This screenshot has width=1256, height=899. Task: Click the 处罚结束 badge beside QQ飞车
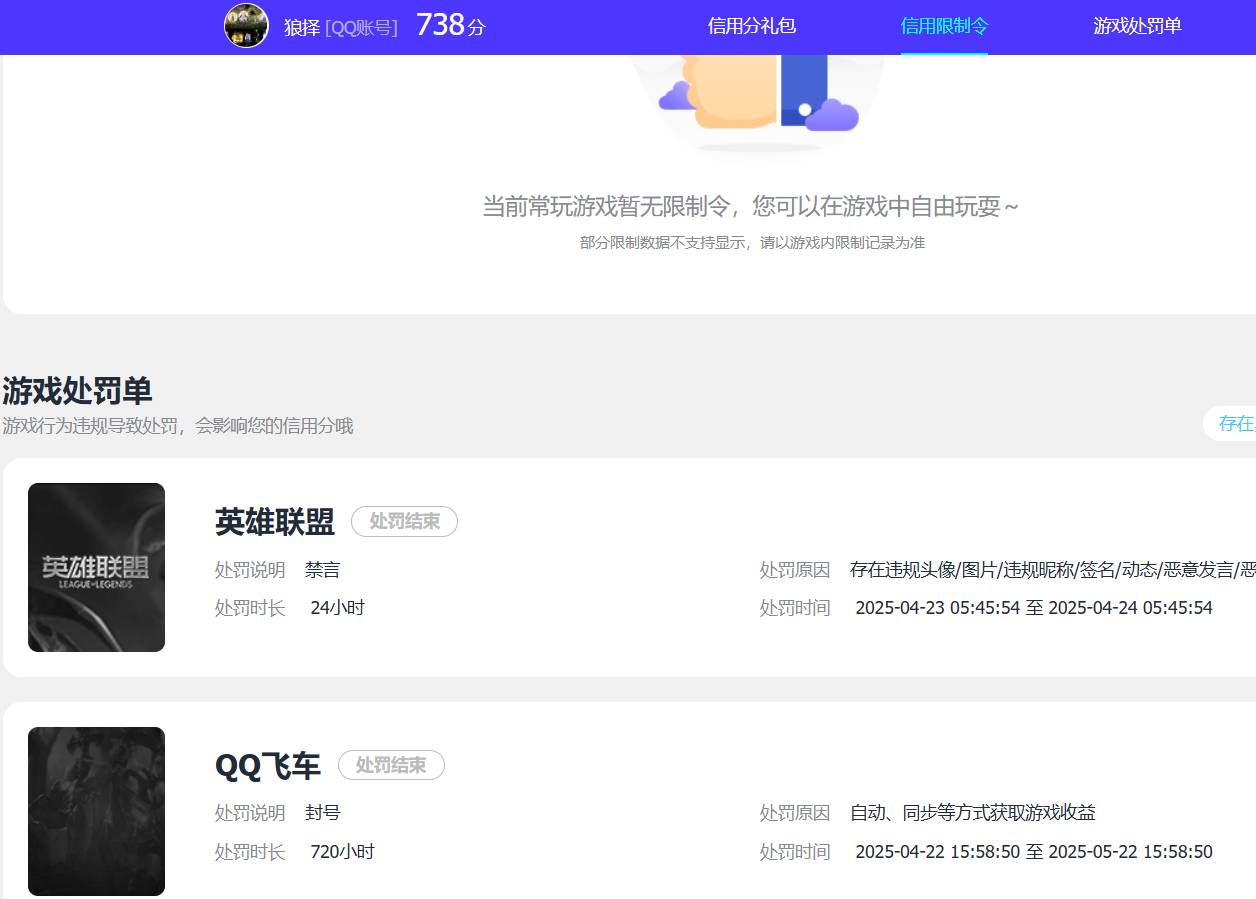tap(391, 765)
